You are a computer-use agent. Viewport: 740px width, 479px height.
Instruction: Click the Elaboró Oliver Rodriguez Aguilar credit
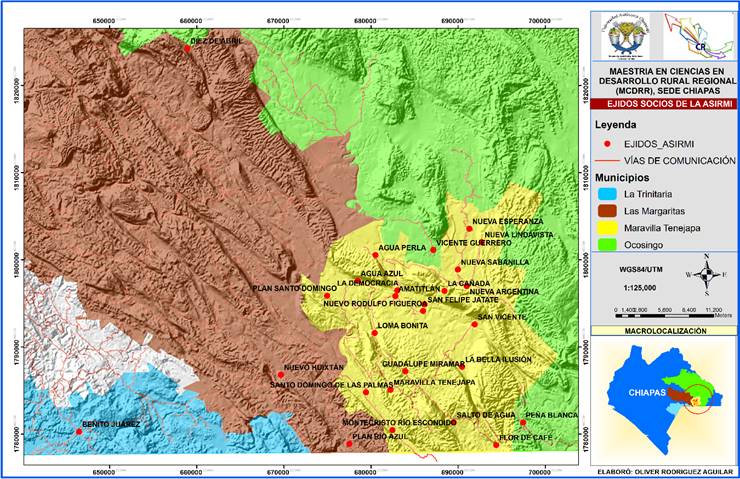coord(663,464)
